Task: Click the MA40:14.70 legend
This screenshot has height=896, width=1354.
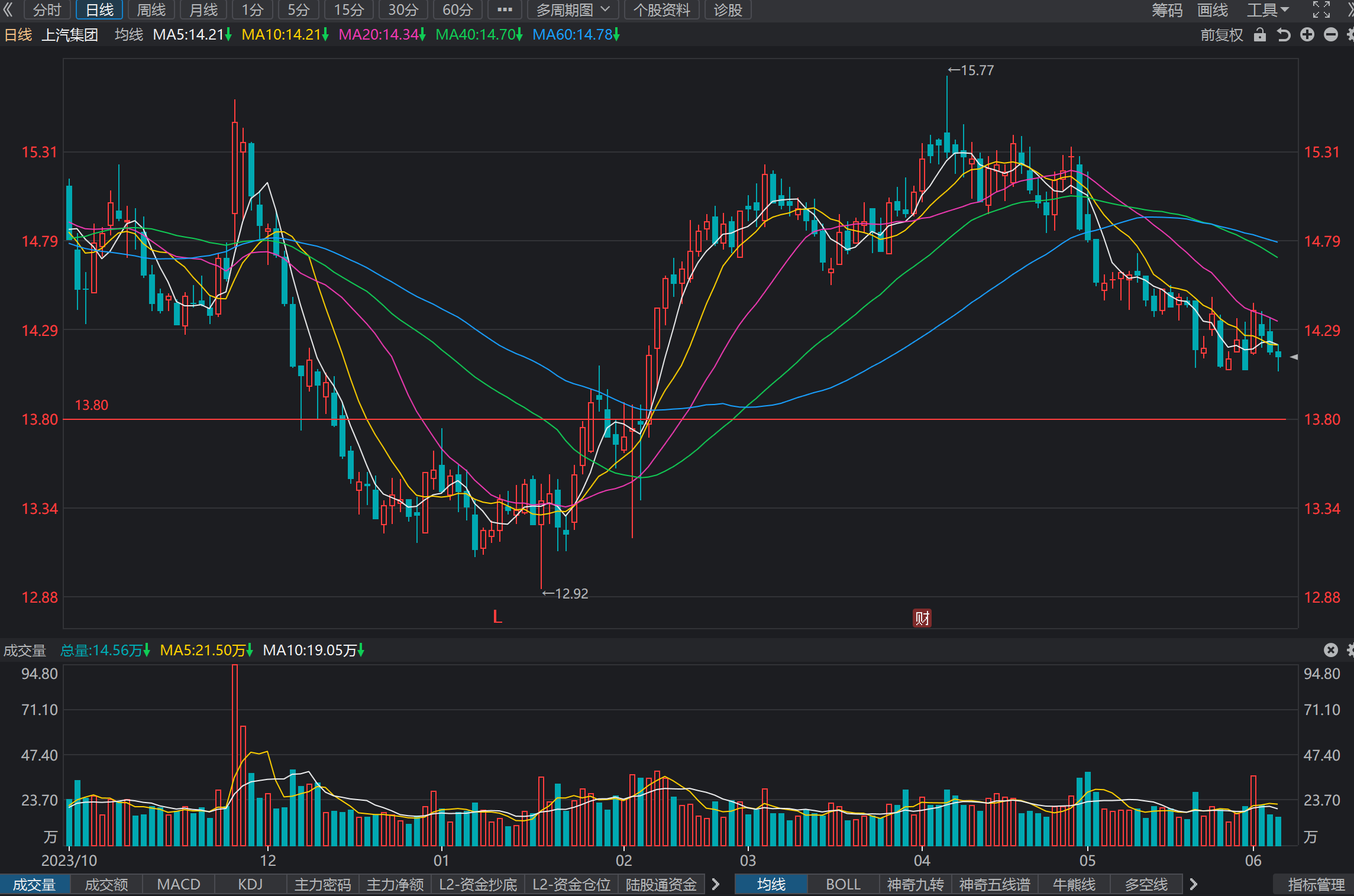Action: pyautogui.click(x=479, y=35)
